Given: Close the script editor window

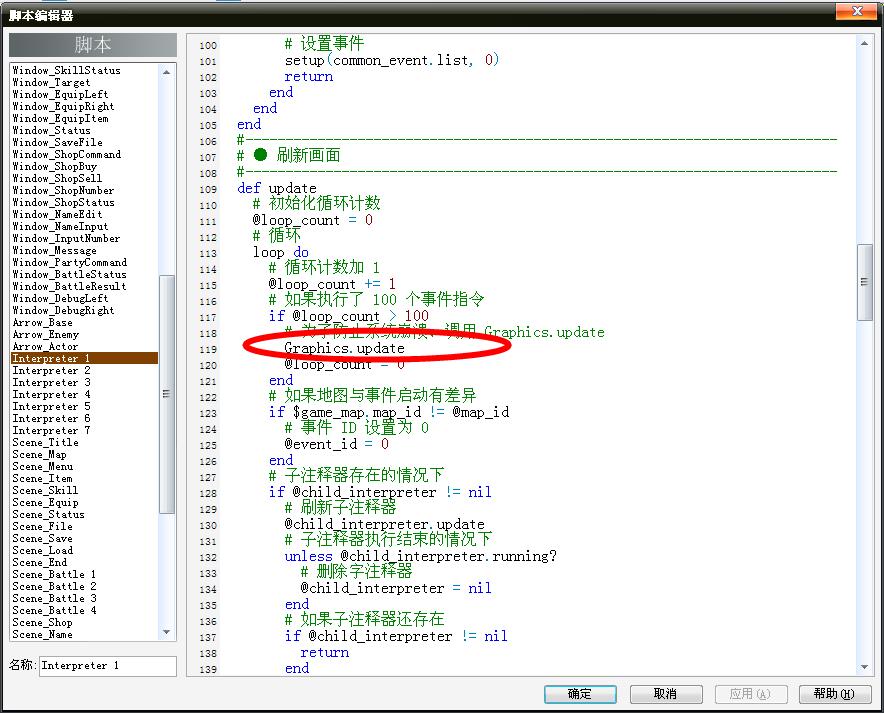Looking at the screenshot, I should [856, 11].
